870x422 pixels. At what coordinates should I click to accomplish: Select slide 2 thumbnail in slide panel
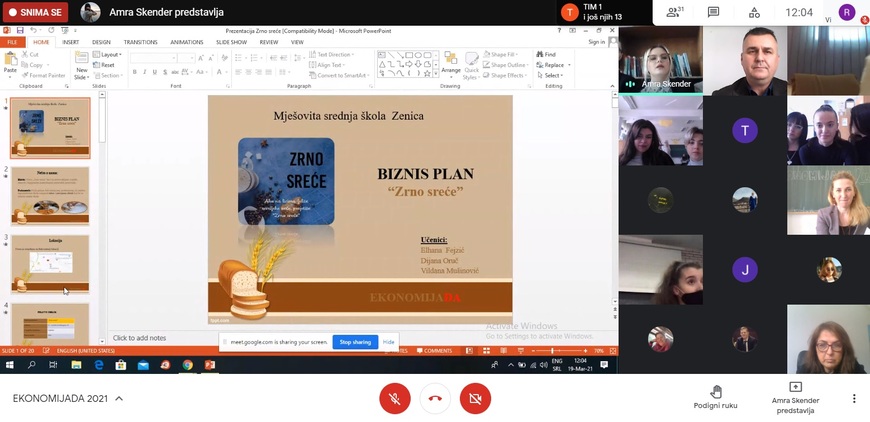(x=50, y=196)
